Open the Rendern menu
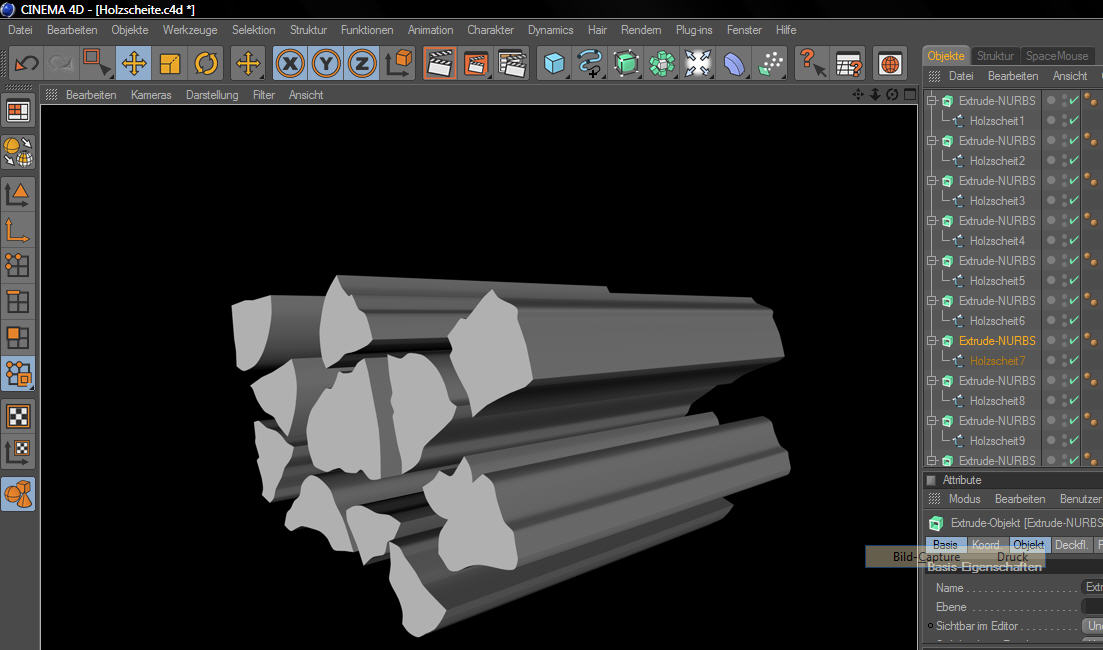The image size is (1103, 650). pyautogui.click(x=641, y=30)
